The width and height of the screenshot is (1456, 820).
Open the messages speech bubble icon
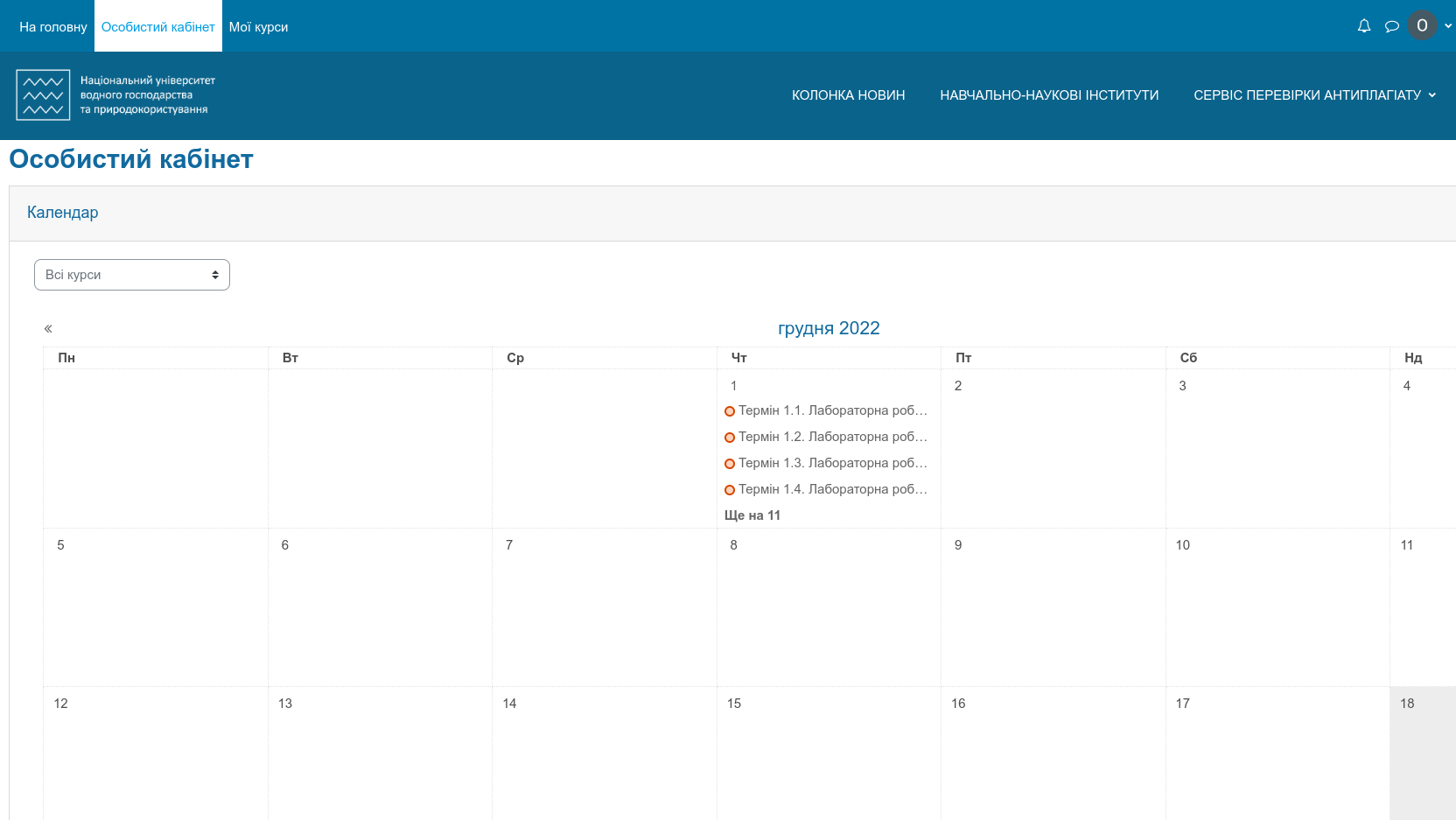(1391, 26)
